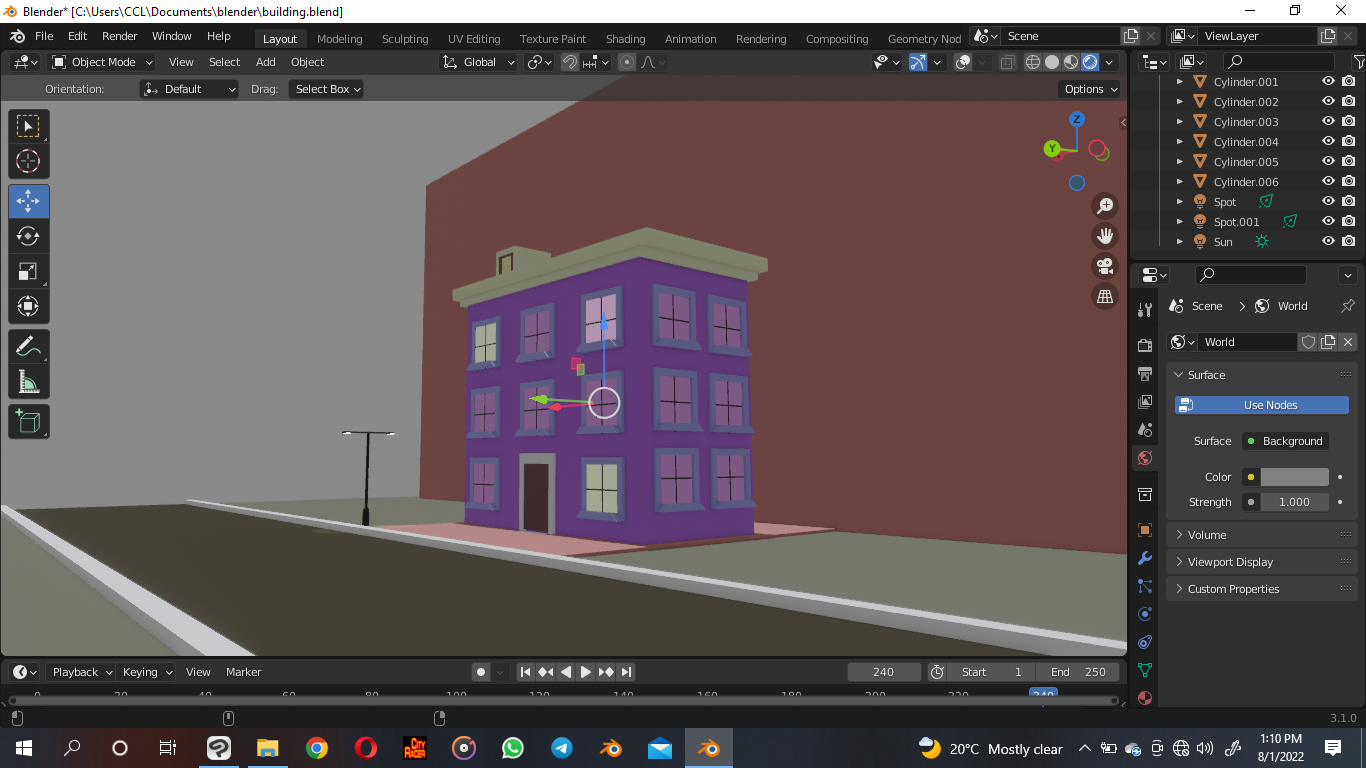Disable Cylinder.002 in renders
Screen dimensions: 1366x768
point(1348,102)
